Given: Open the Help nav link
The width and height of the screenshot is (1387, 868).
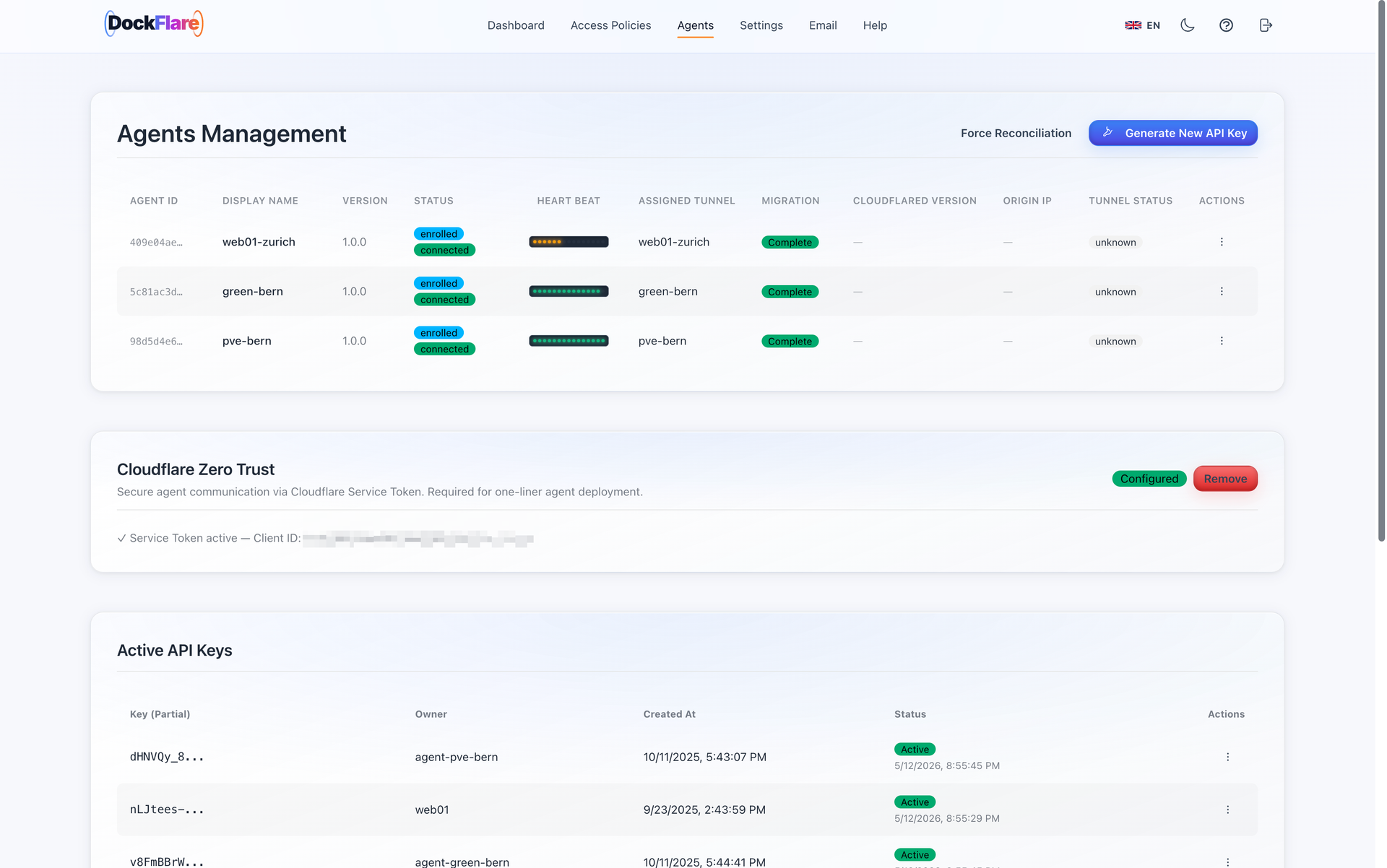Looking at the screenshot, I should coord(875,25).
